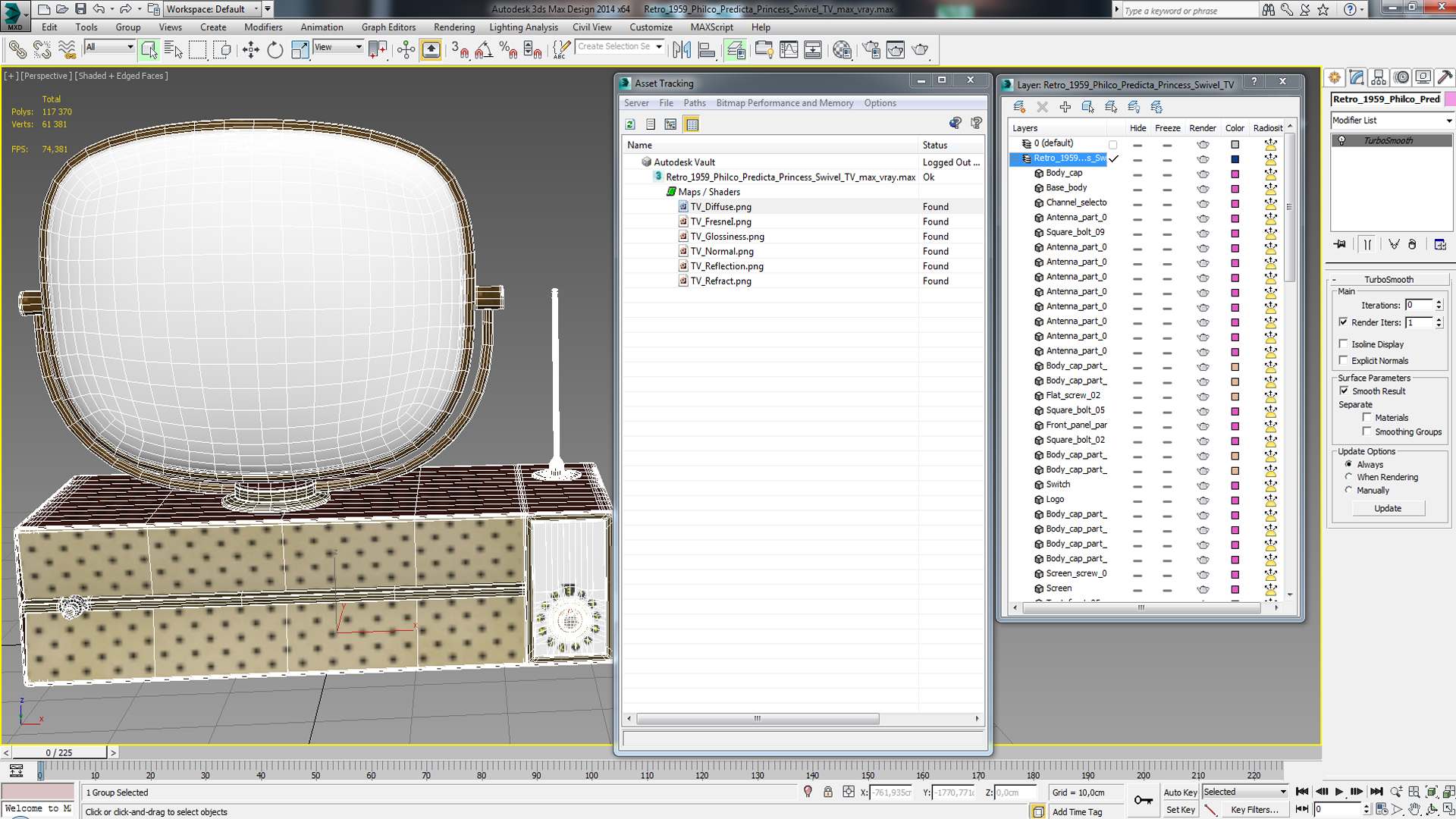The width and height of the screenshot is (1456, 819).
Task: Enable Separate by Materials checkbox
Action: [x=1367, y=417]
